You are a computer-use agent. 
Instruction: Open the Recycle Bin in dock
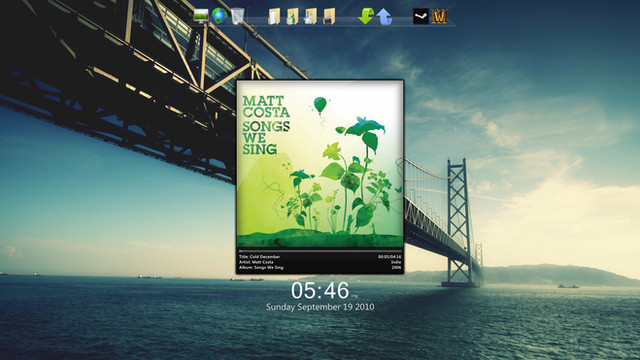[x=238, y=16]
